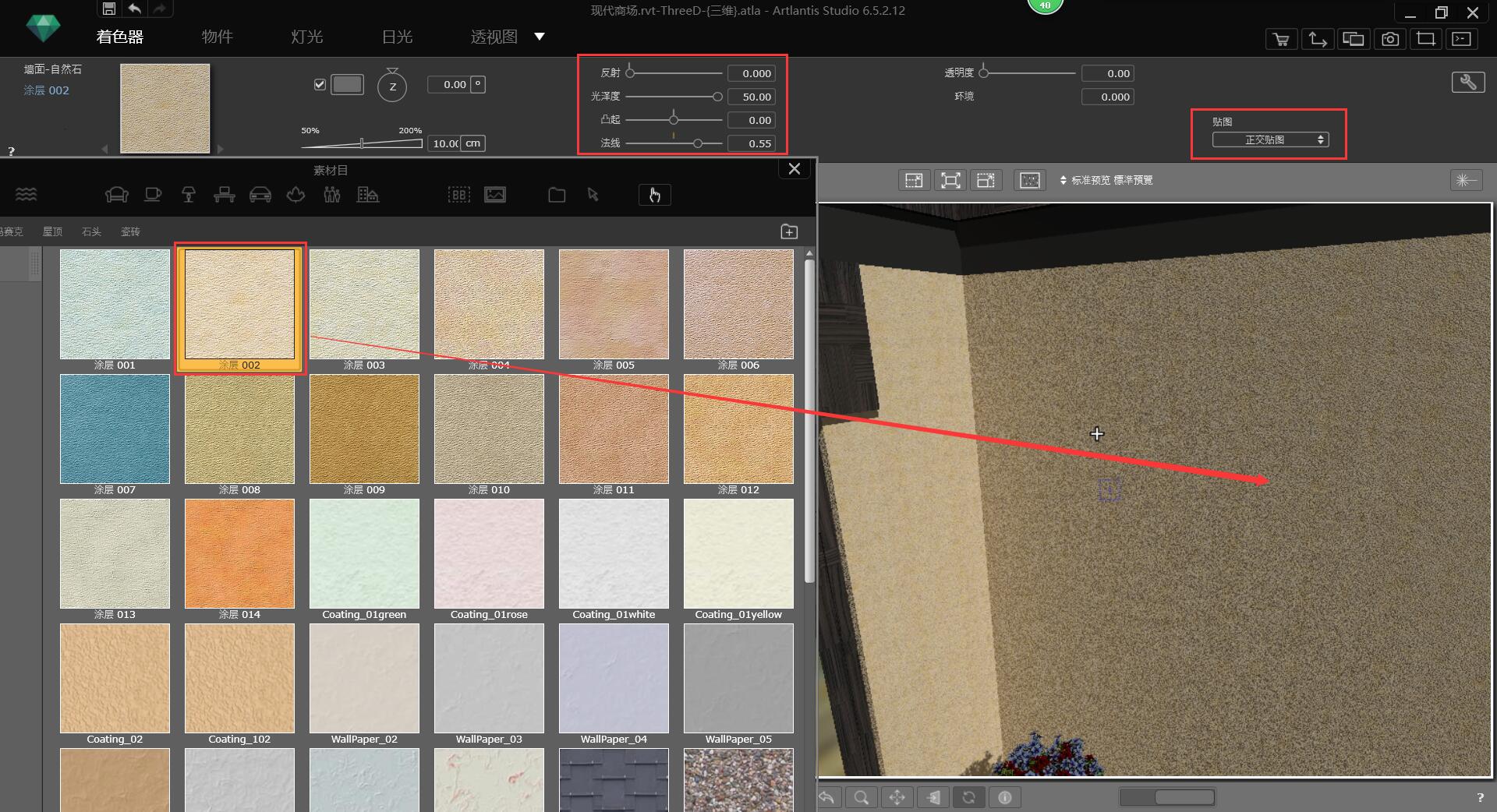
Task: Click the refresh icon below the preview
Action: pos(968,797)
